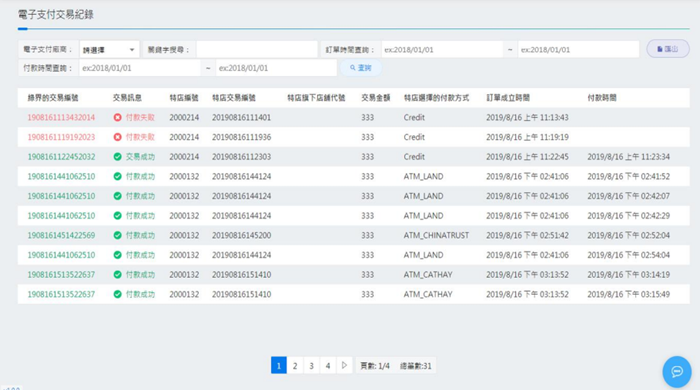Click failed status icon for 1908161119192023
700x390 pixels.
point(117,137)
